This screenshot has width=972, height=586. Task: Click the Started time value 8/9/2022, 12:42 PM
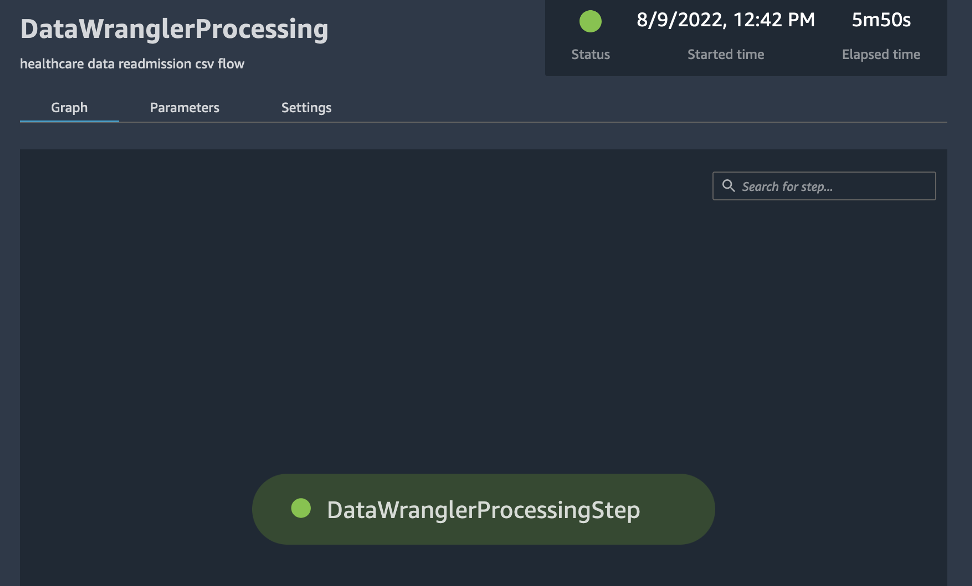725,19
